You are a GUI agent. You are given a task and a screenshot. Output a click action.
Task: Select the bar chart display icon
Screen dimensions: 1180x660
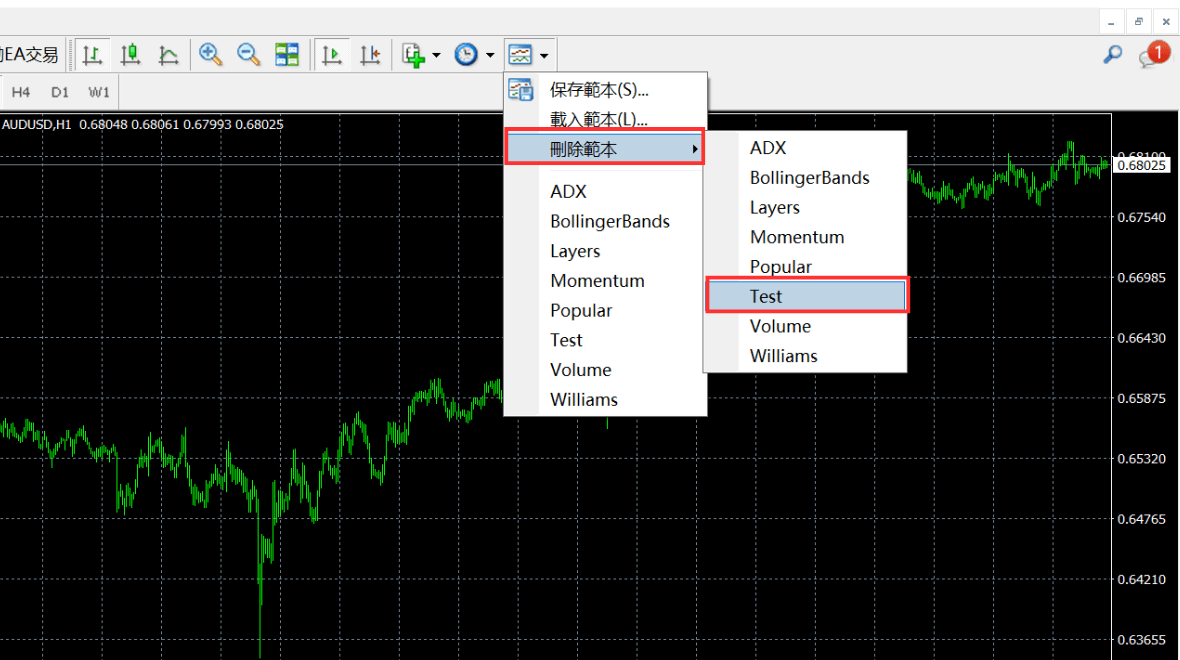pos(93,55)
